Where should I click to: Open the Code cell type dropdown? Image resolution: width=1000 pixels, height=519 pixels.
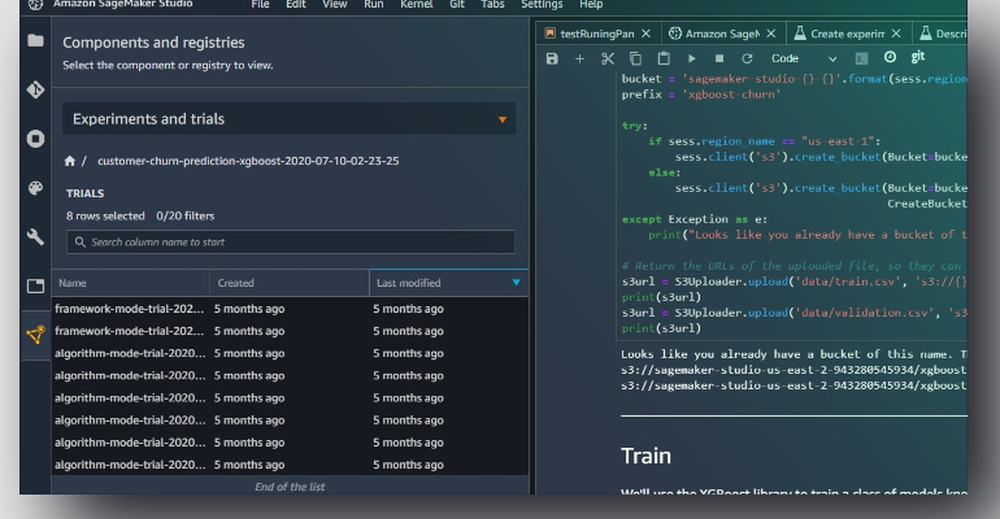[804, 59]
